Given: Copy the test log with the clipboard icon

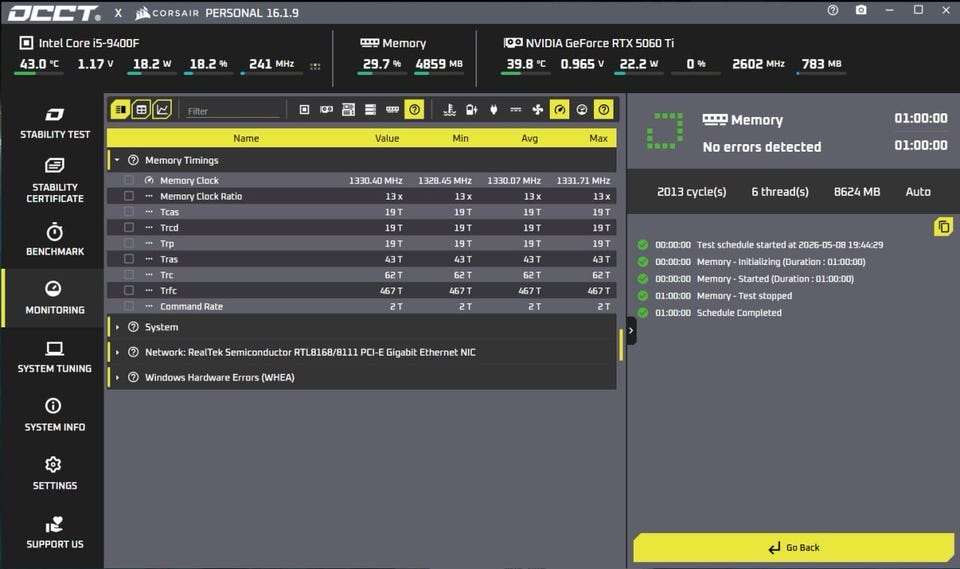Looking at the screenshot, I should coord(943,227).
